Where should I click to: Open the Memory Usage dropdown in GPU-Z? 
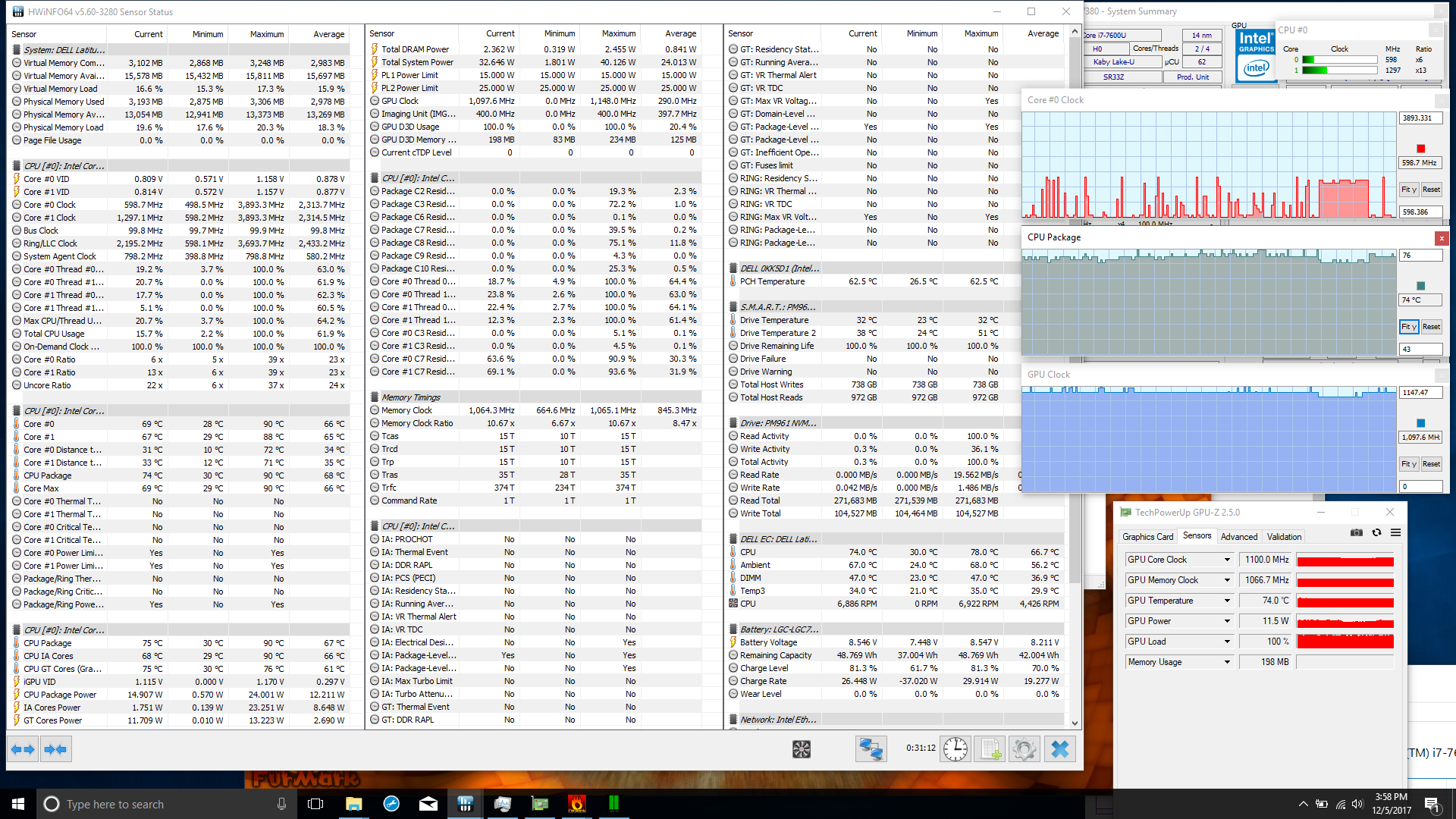[x=1227, y=662]
